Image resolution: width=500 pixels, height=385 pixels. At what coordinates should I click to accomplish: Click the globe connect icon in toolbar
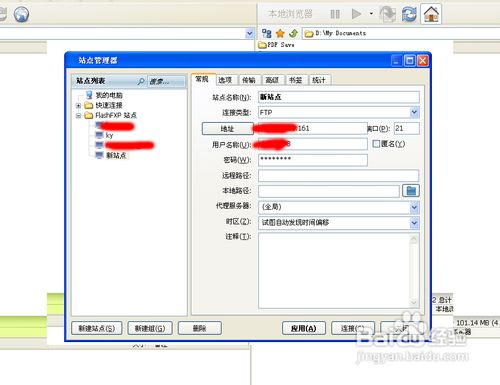click(x=21, y=14)
